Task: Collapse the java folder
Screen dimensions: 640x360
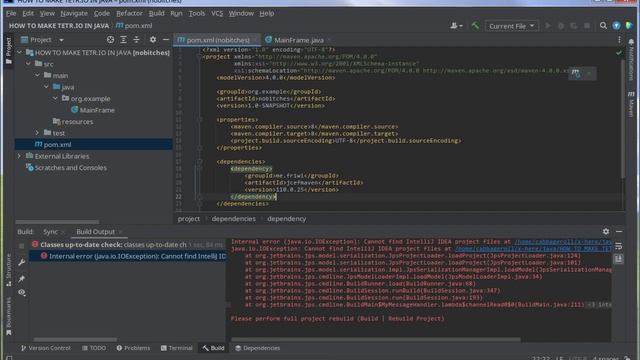Action: pyautogui.click(x=46, y=87)
